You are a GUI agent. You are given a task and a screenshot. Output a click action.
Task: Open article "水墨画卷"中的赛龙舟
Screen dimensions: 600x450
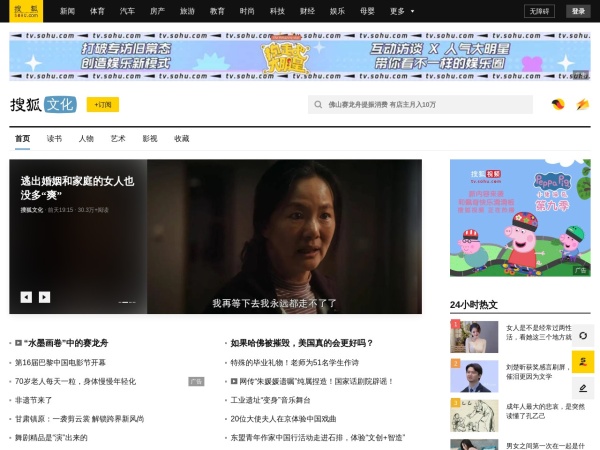(66, 343)
